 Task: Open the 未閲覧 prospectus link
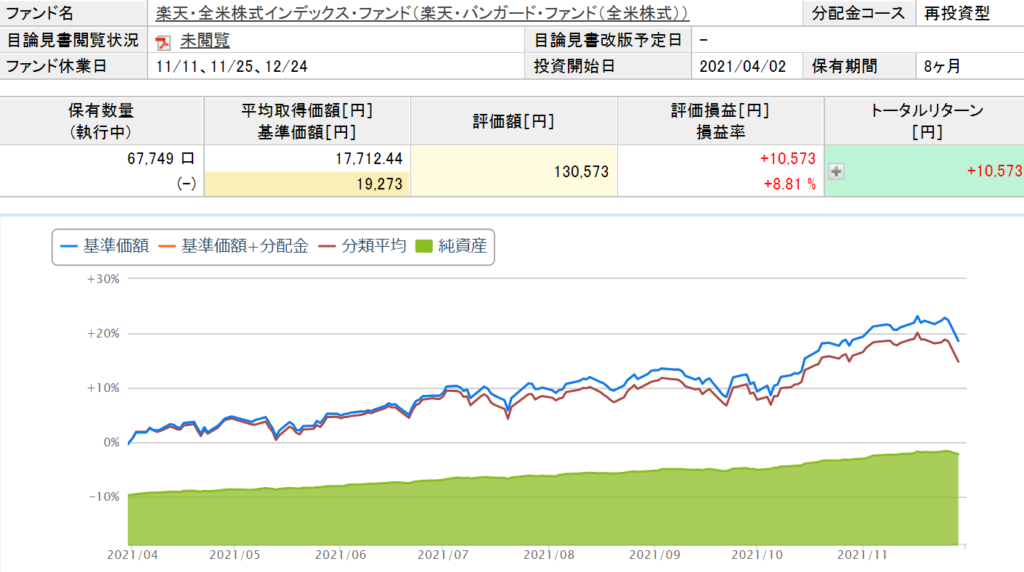205,40
